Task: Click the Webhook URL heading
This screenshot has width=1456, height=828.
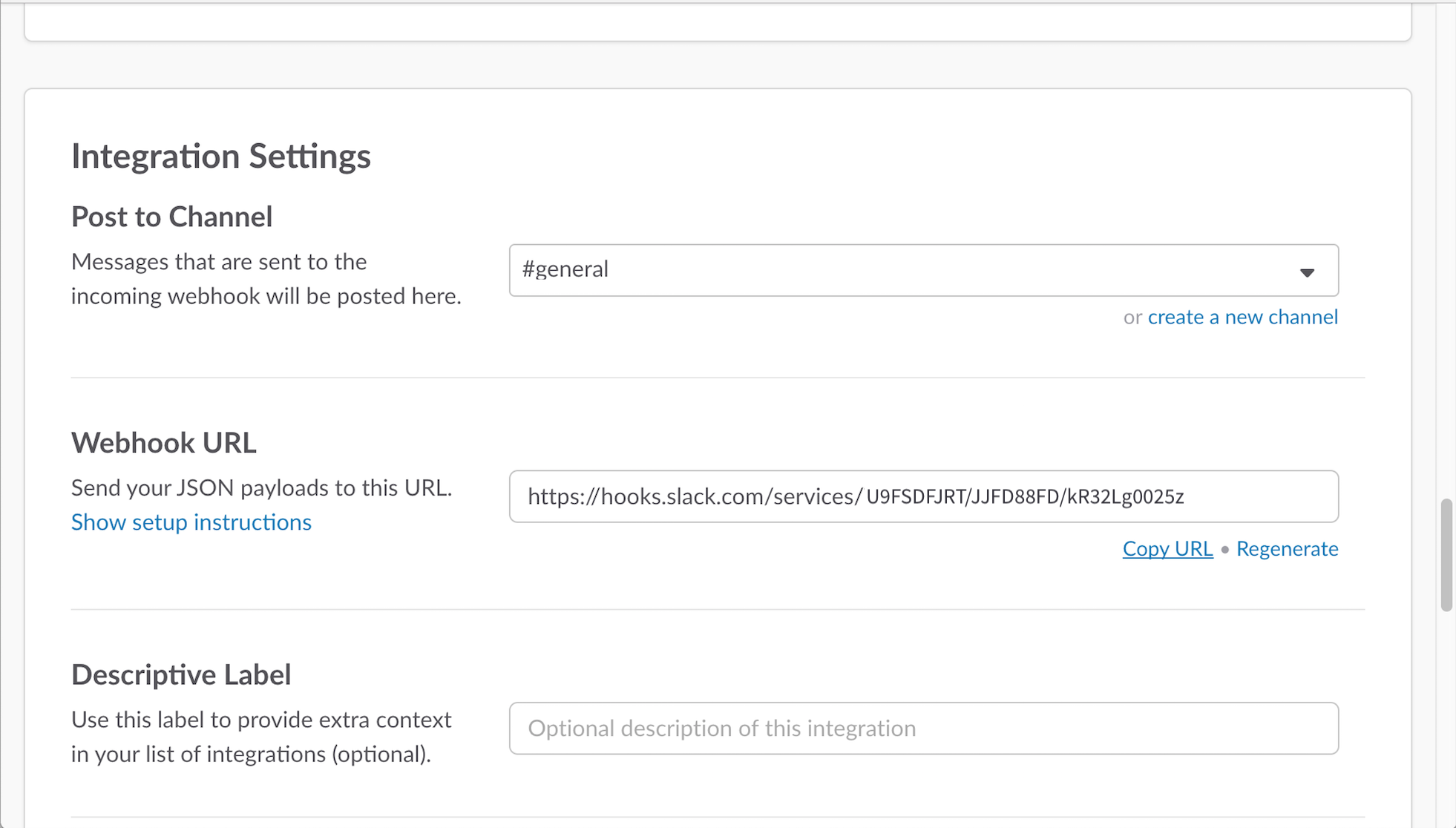Action: coord(164,443)
